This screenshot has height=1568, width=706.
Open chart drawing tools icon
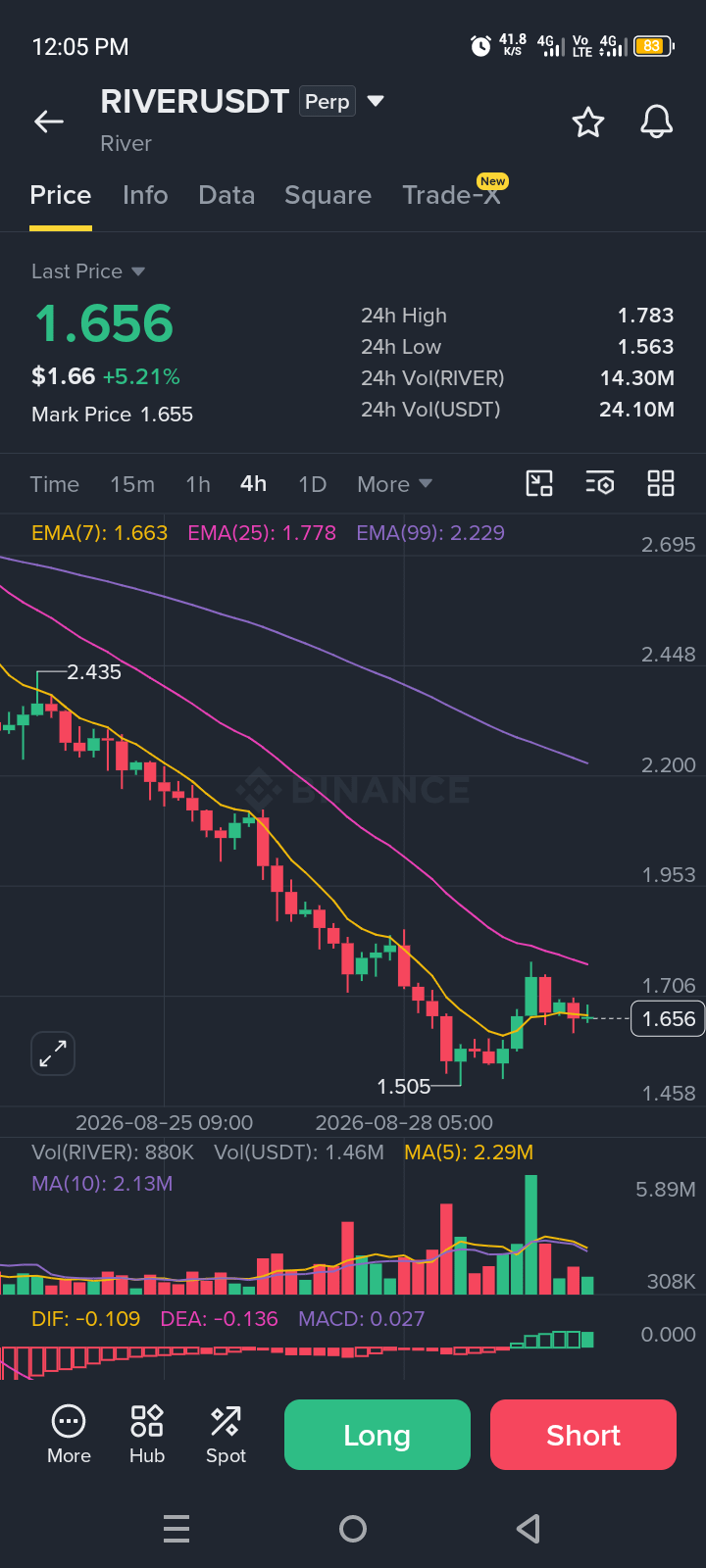point(539,483)
